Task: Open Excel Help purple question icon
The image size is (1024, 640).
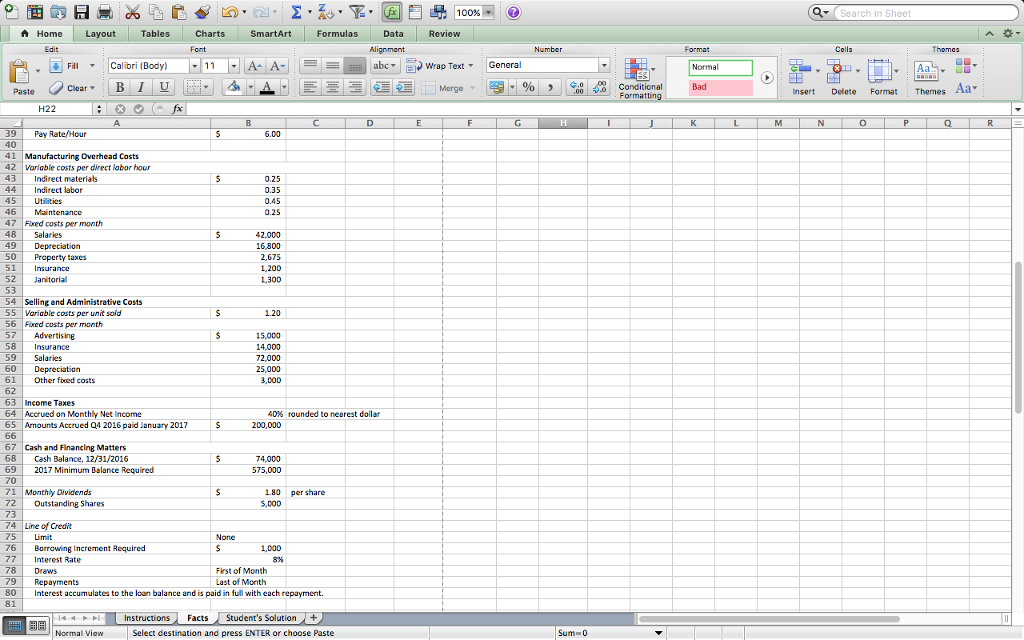Action: [x=514, y=12]
